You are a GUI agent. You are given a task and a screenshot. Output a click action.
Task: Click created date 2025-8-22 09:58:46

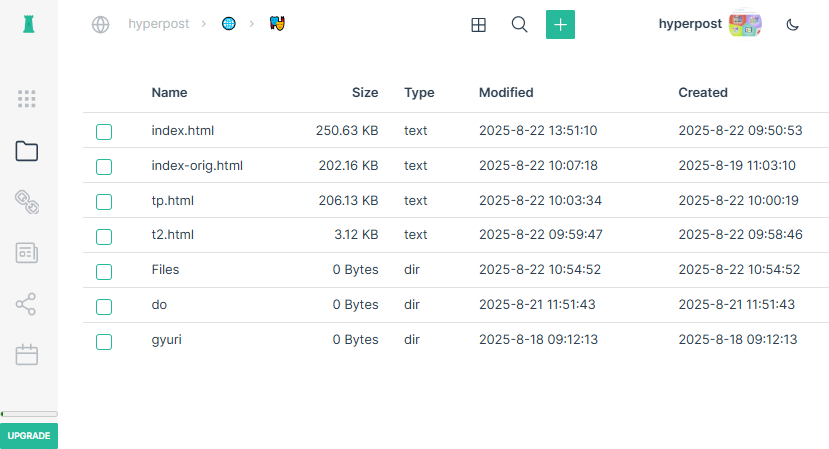pyautogui.click(x=740, y=234)
